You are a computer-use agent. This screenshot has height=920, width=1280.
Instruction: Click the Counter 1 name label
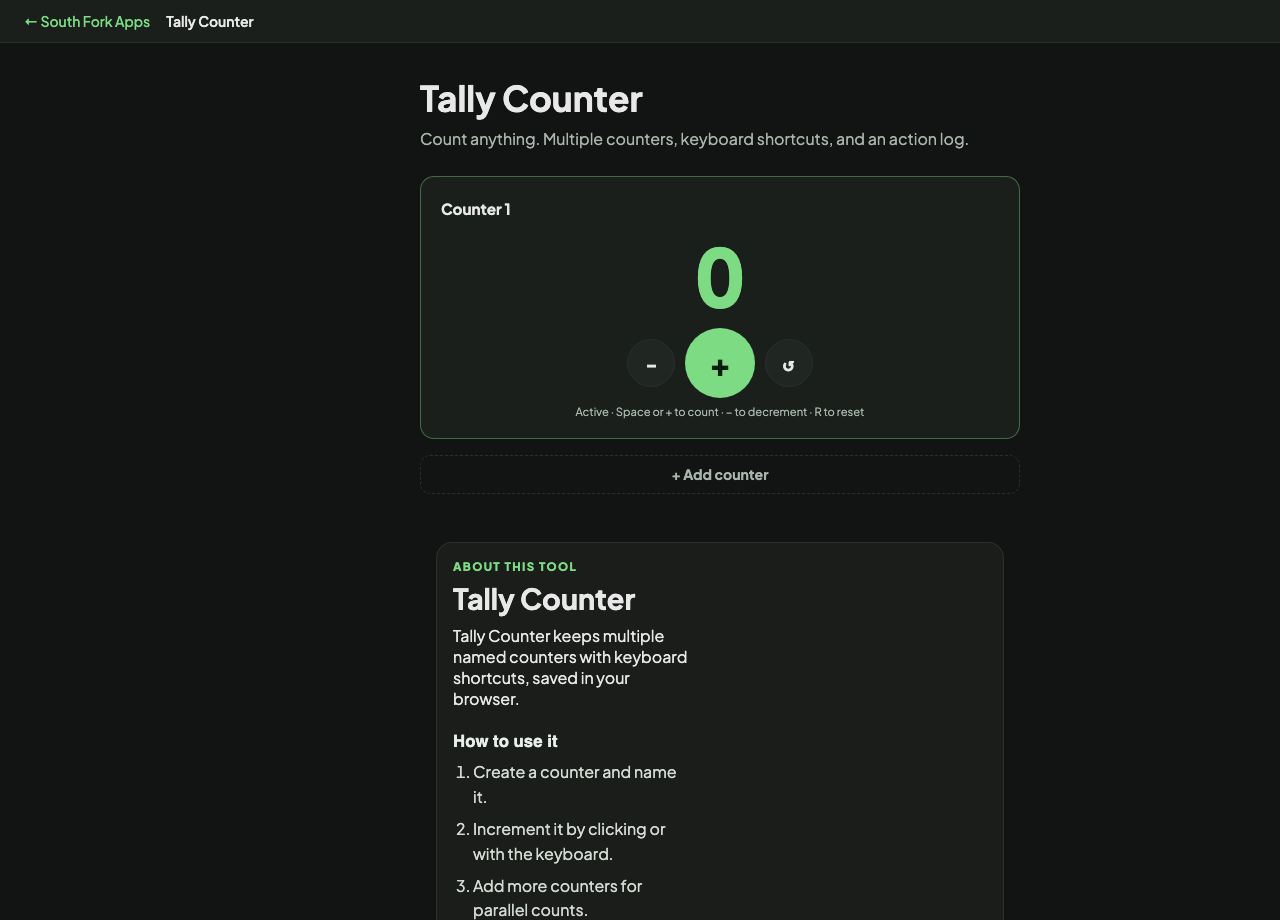coord(476,209)
